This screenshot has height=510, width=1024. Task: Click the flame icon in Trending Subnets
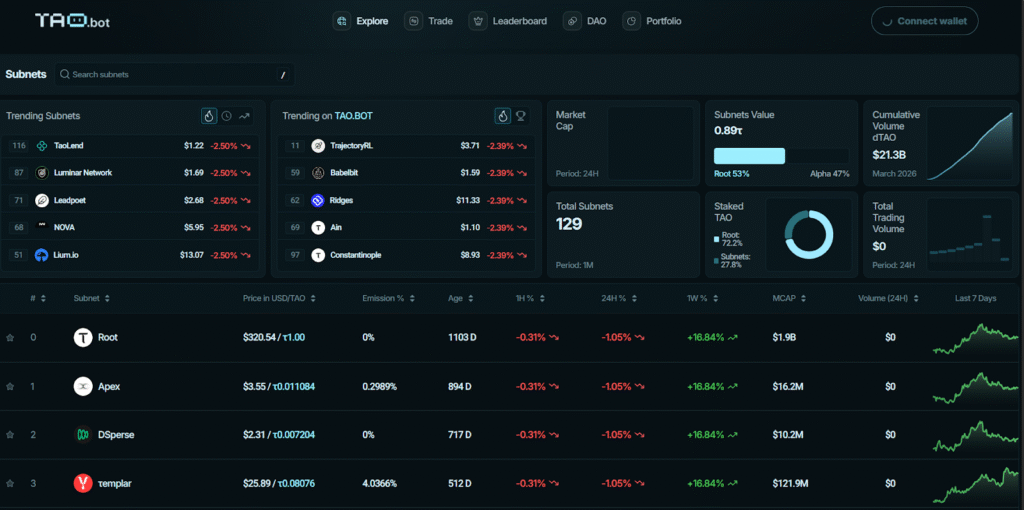[208, 116]
